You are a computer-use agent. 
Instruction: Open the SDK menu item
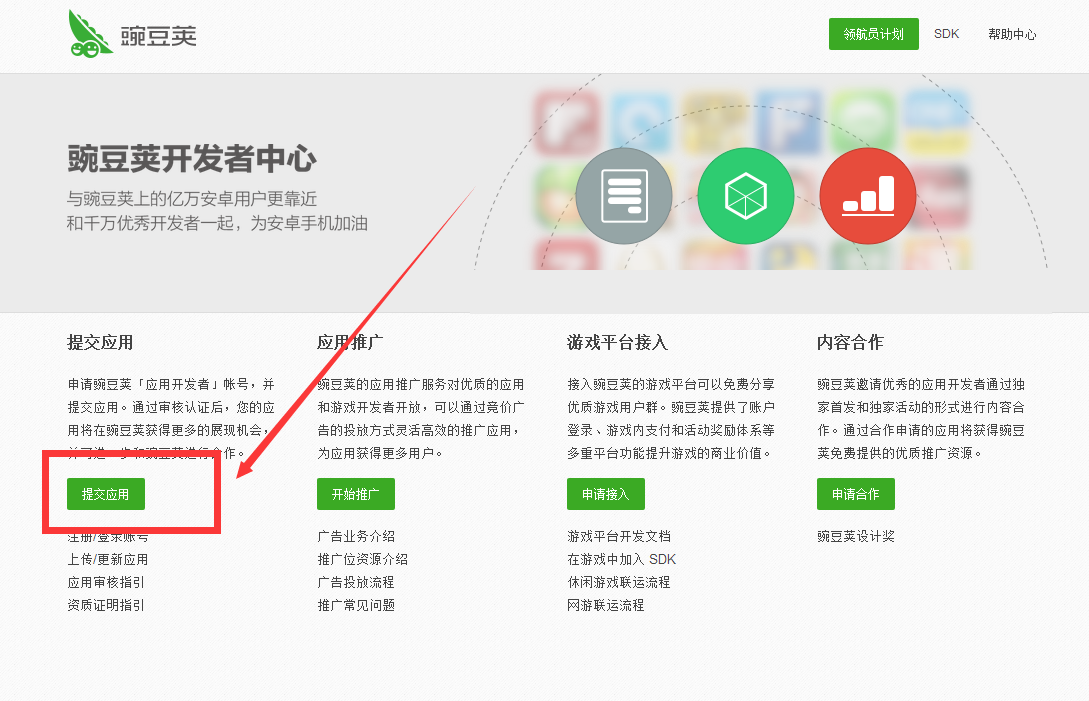click(x=946, y=34)
